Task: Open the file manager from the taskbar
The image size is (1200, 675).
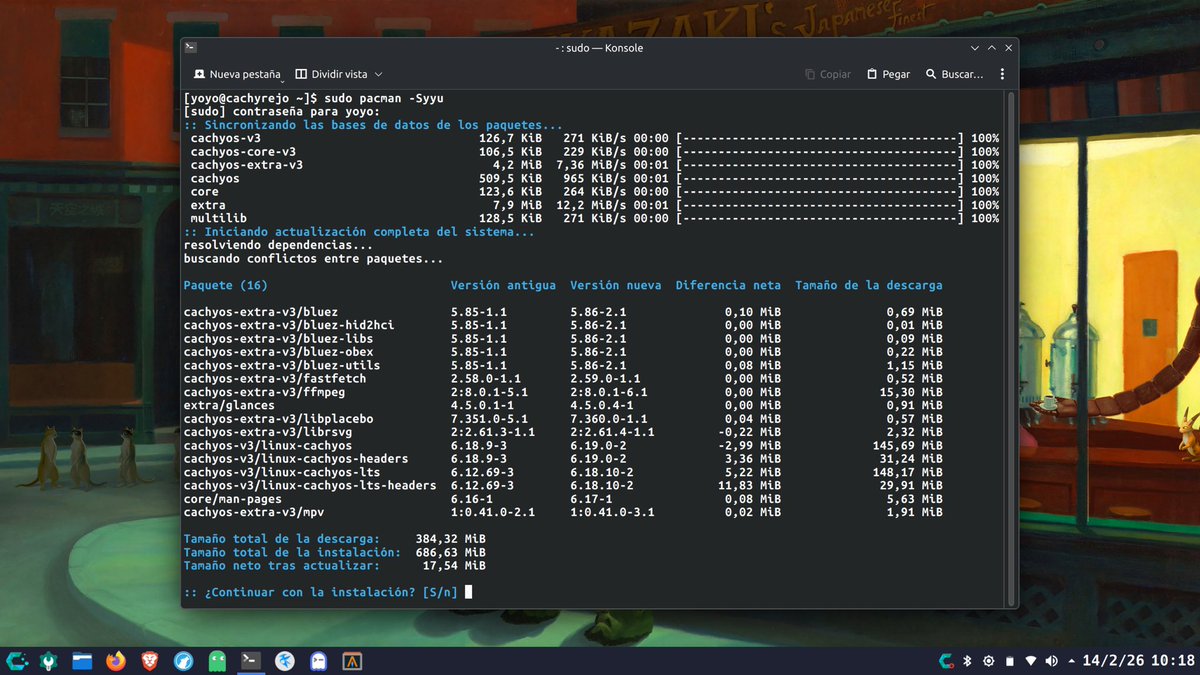Action: click(x=83, y=660)
